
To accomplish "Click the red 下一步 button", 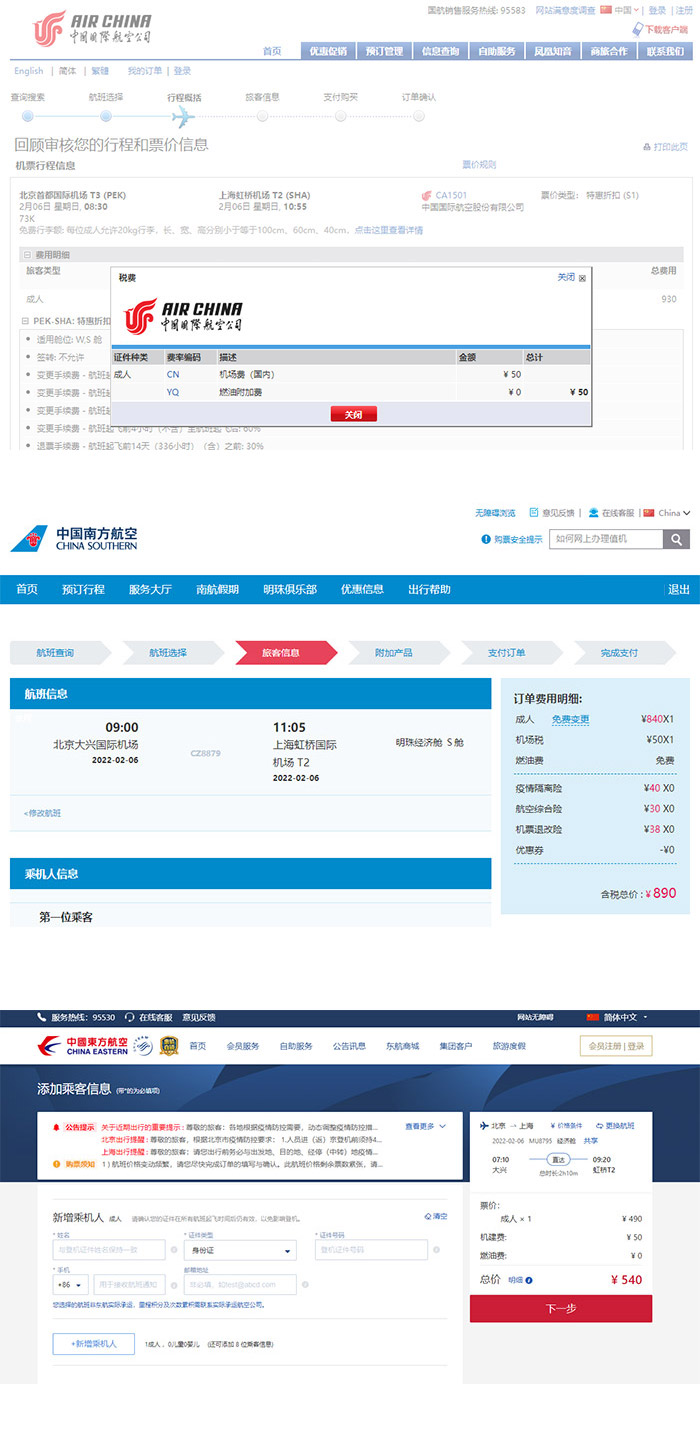I will [561, 1308].
